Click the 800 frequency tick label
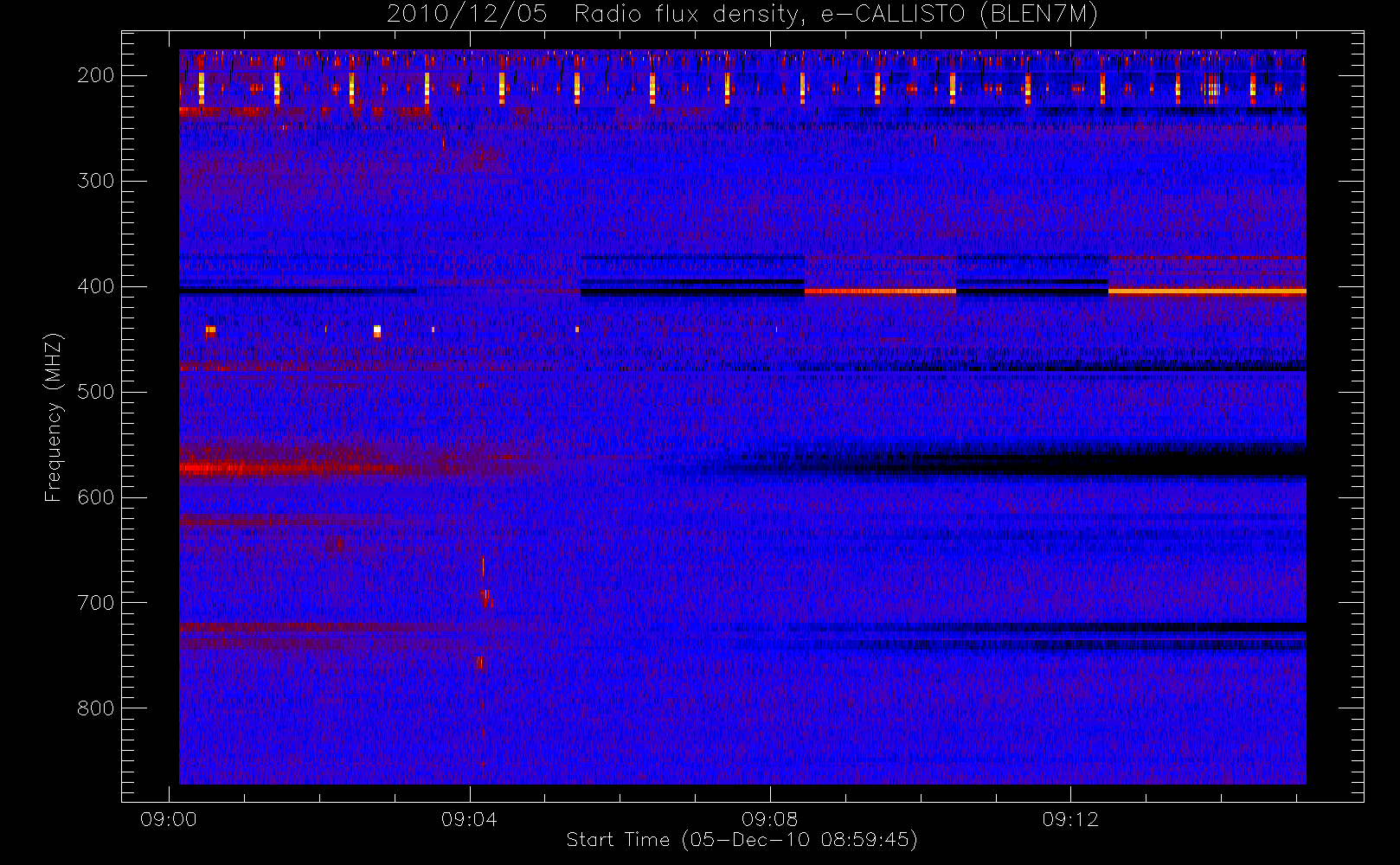 (x=96, y=708)
